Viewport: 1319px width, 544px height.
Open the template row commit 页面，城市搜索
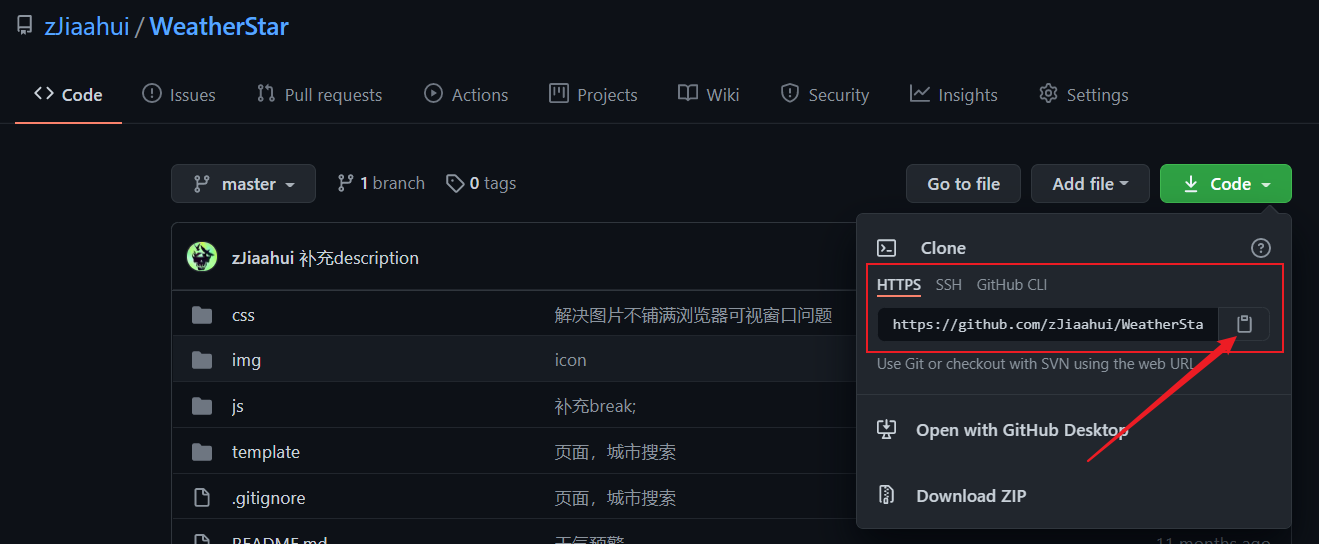[x=616, y=452]
